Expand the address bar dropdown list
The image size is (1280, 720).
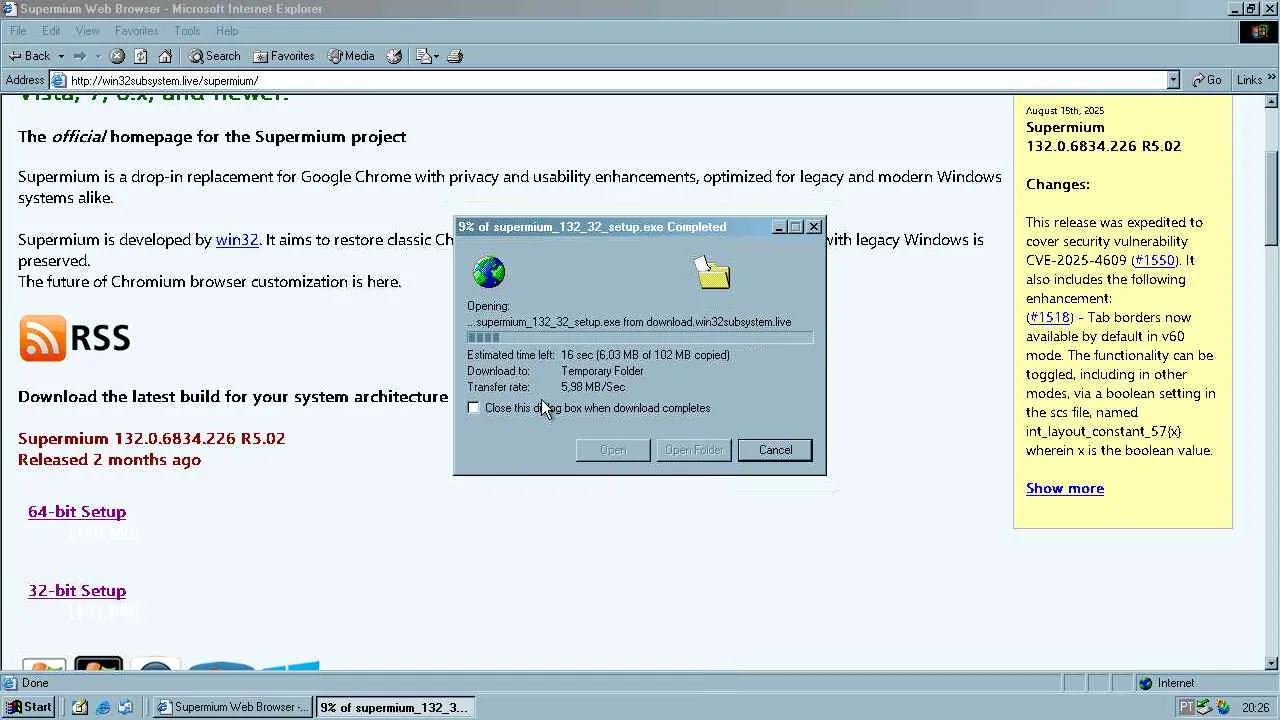[x=1173, y=80]
